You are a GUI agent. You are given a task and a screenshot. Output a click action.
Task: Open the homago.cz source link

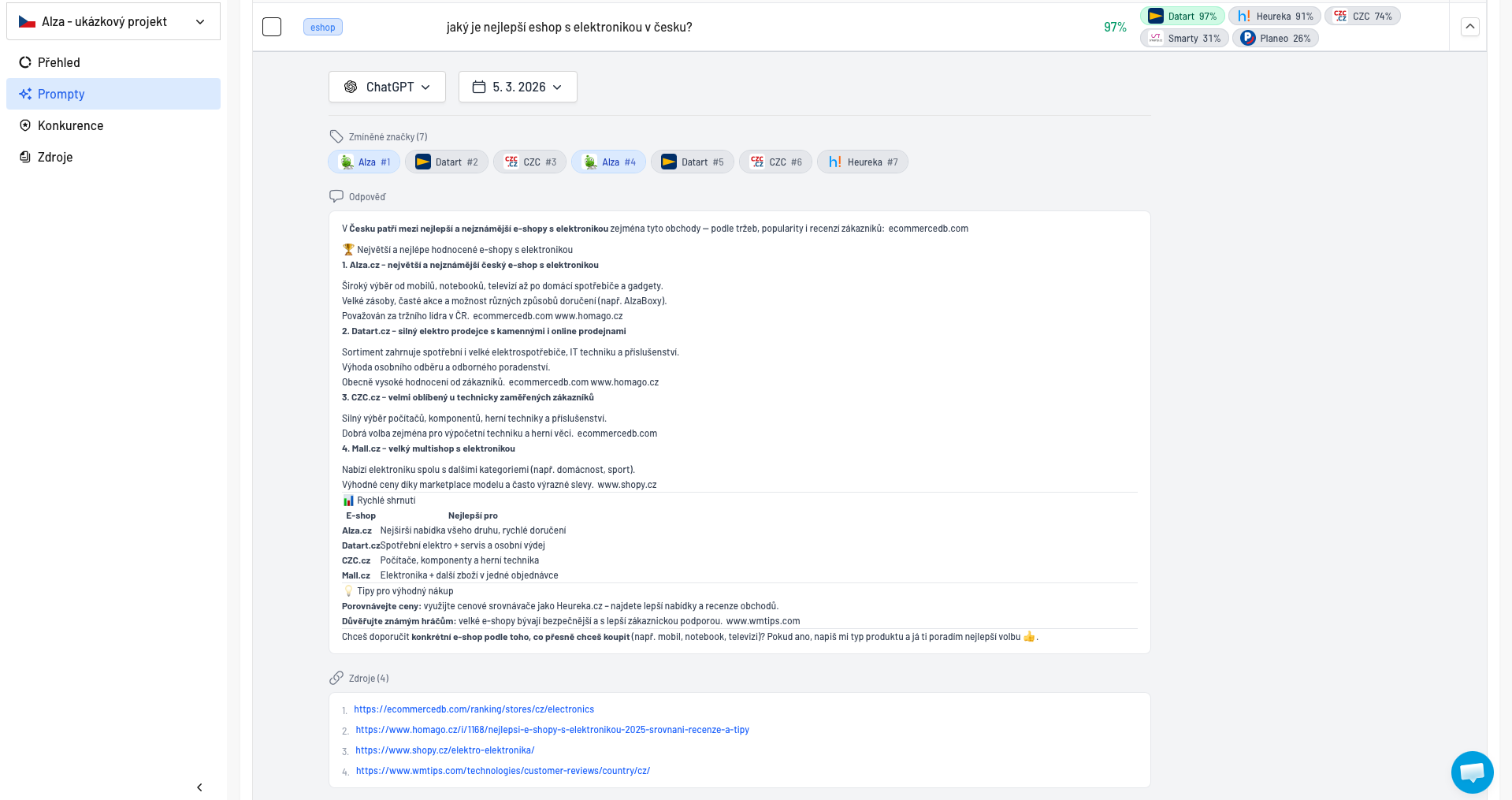coord(552,730)
